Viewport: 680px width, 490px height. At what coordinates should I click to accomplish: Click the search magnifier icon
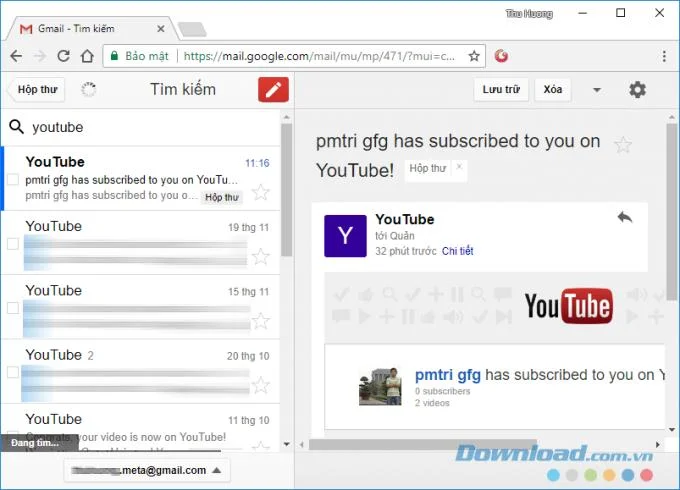coord(16,127)
